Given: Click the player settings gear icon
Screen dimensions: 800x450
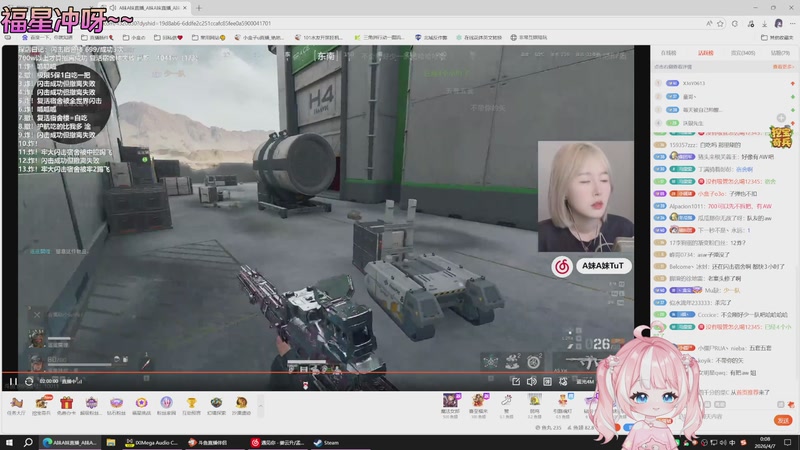Looking at the screenshot, I should (x=563, y=381).
